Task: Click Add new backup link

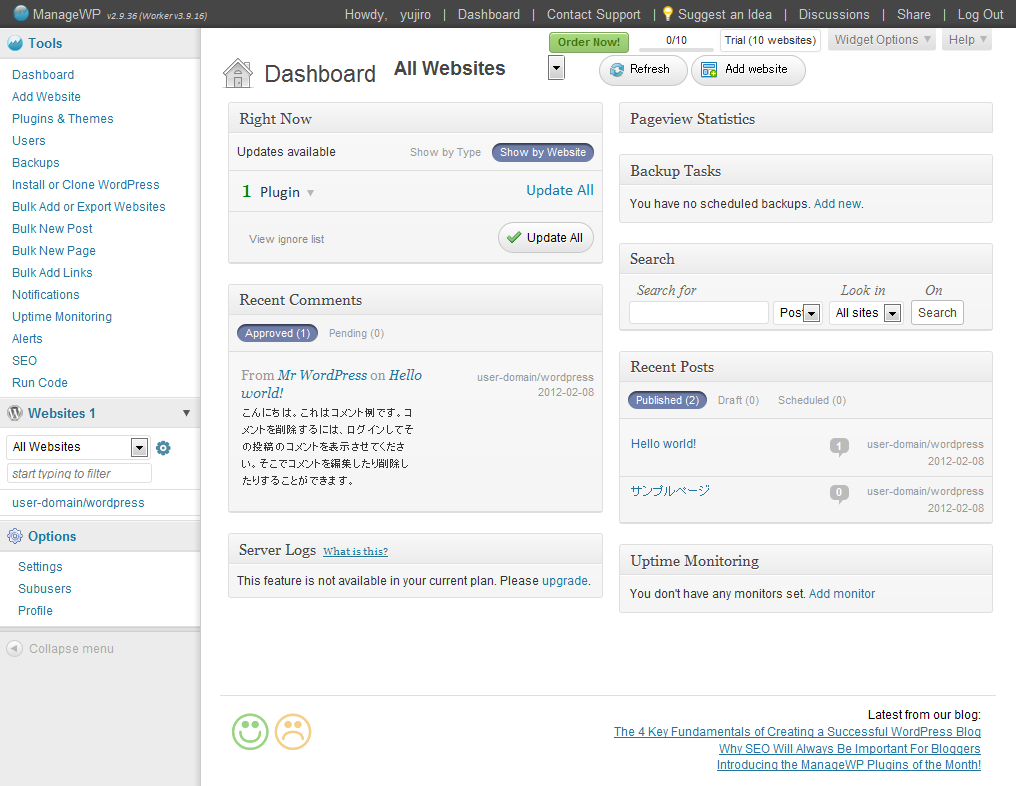Action: click(837, 203)
